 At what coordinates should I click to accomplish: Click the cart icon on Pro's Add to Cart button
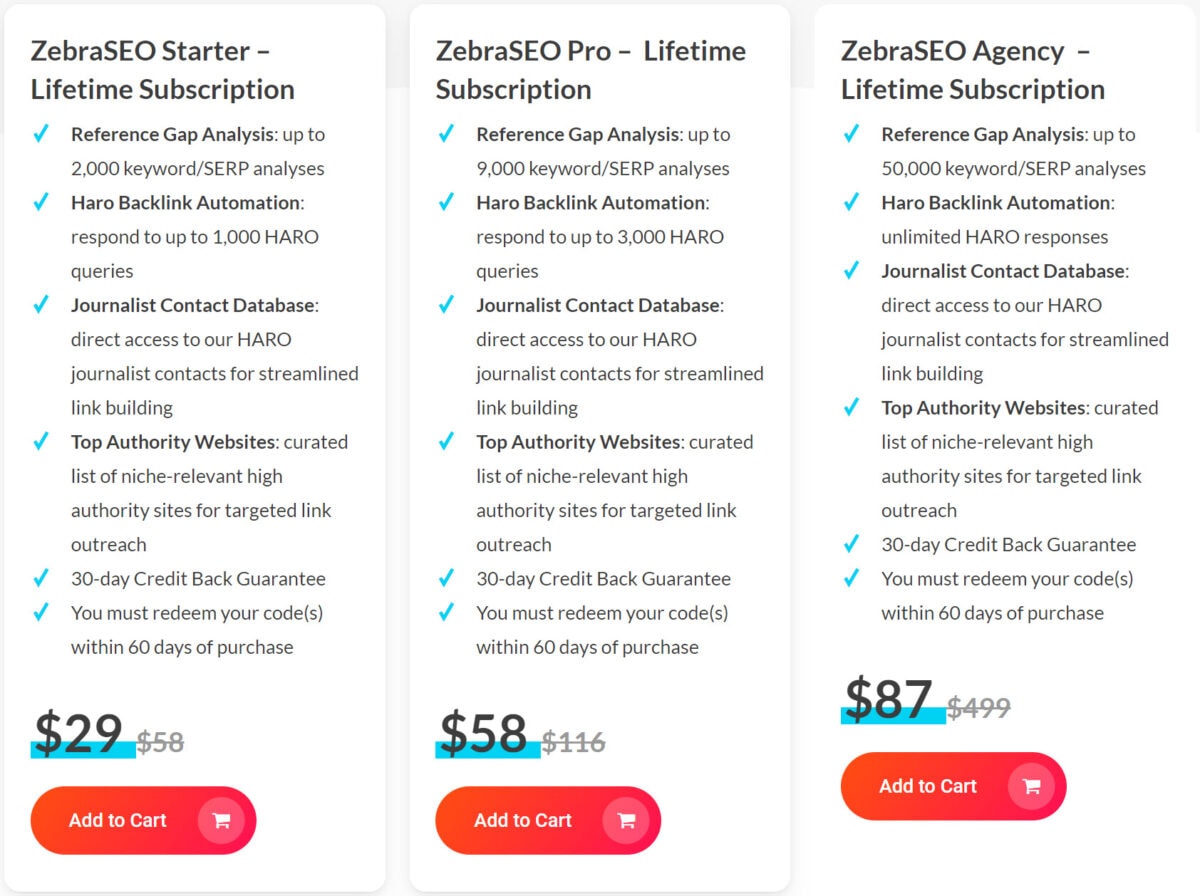[626, 820]
